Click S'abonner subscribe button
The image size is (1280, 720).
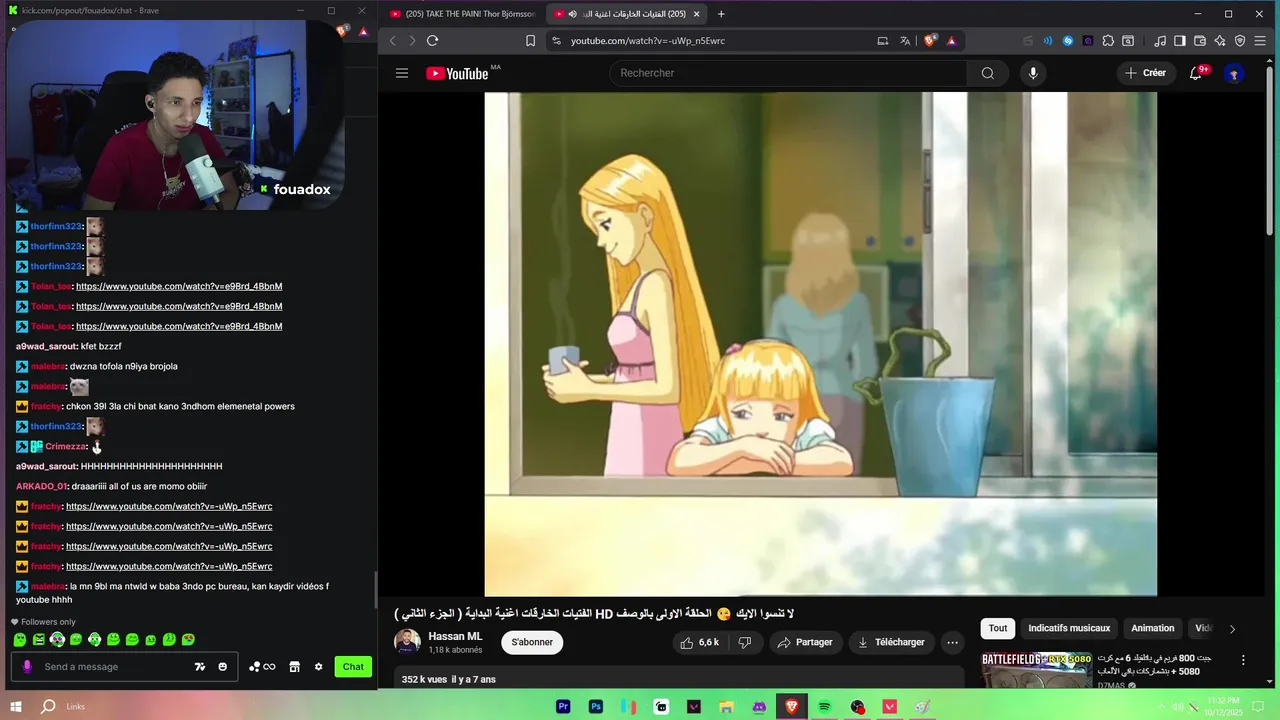tap(532, 642)
